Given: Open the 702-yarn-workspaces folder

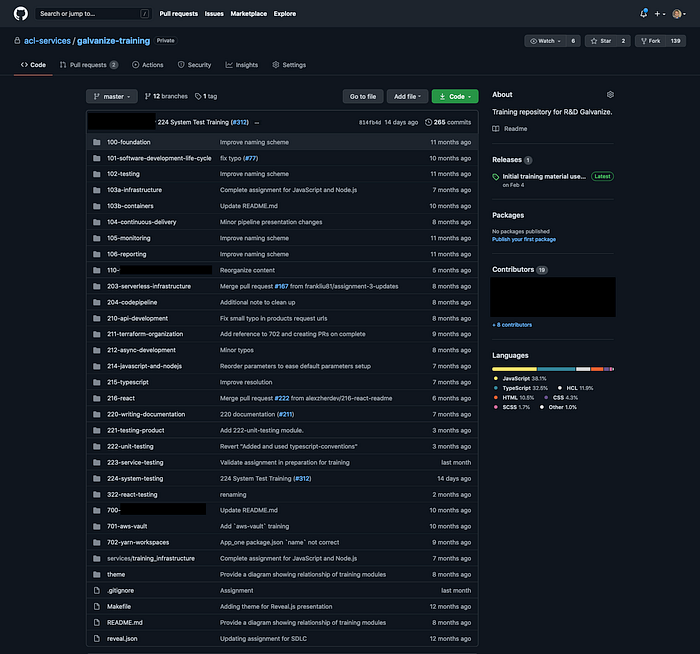Looking at the screenshot, I should point(138,542).
